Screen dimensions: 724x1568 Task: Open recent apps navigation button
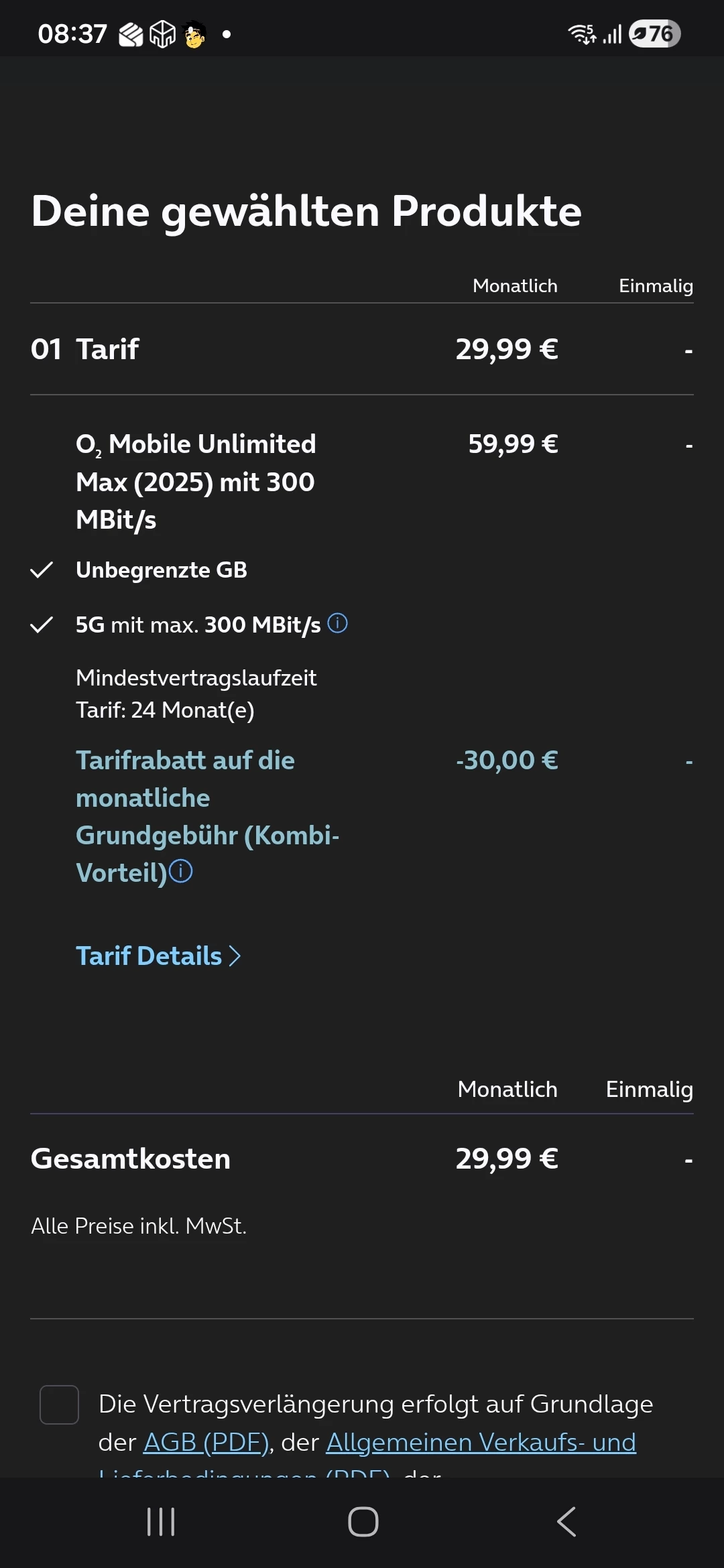click(161, 1522)
